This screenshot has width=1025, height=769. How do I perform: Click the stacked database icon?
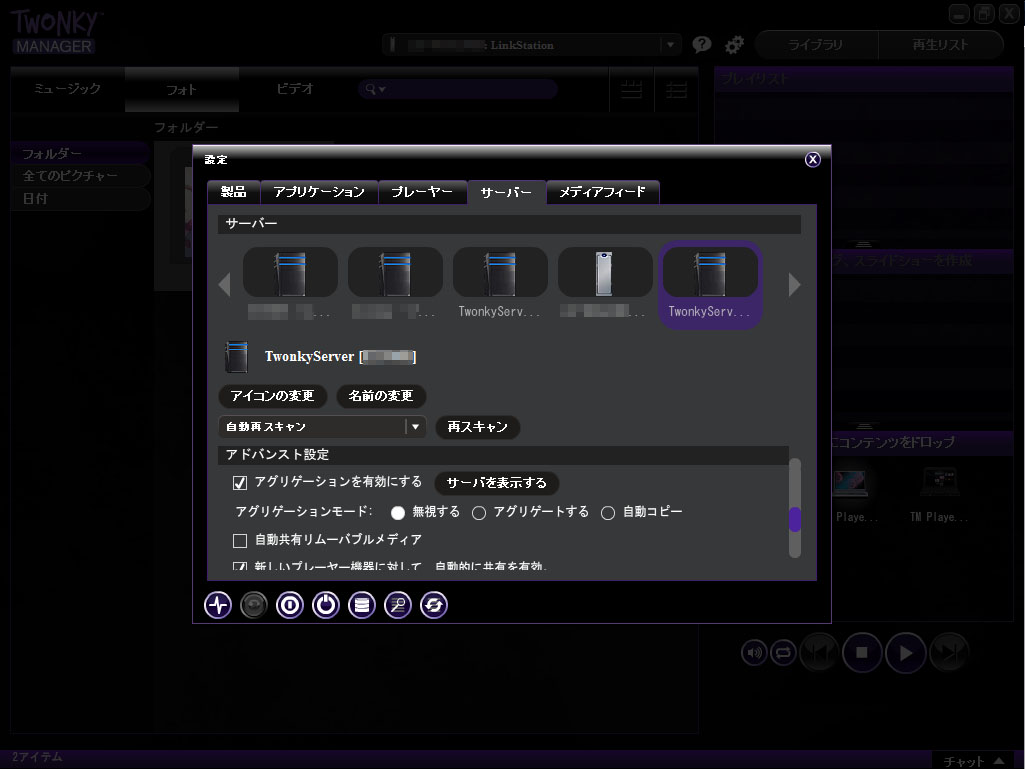pyautogui.click(x=362, y=605)
